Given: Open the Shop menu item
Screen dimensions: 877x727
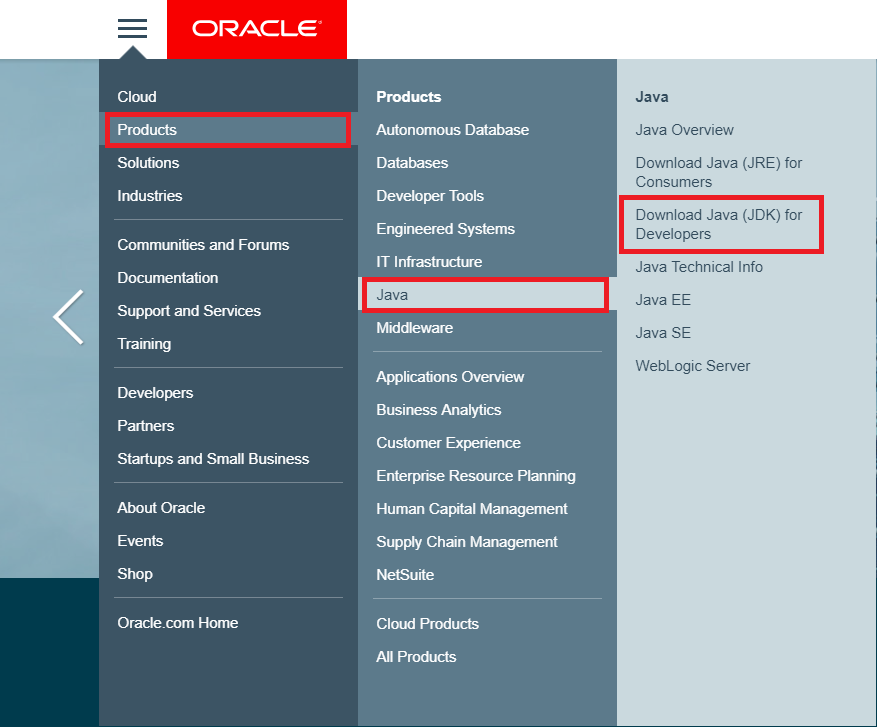Looking at the screenshot, I should point(135,574).
